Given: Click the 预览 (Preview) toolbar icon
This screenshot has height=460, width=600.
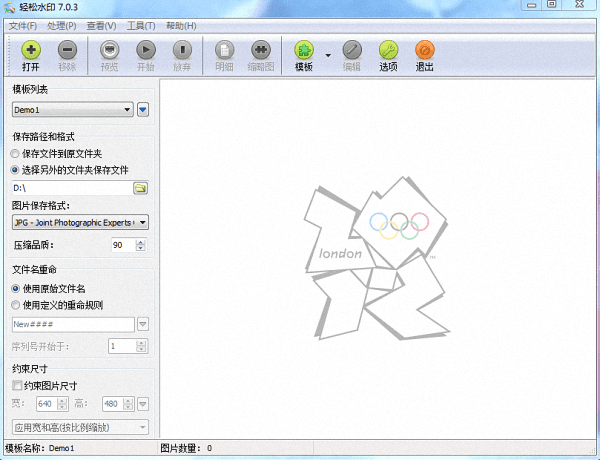Looking at the screenshot, I should 109,50.
